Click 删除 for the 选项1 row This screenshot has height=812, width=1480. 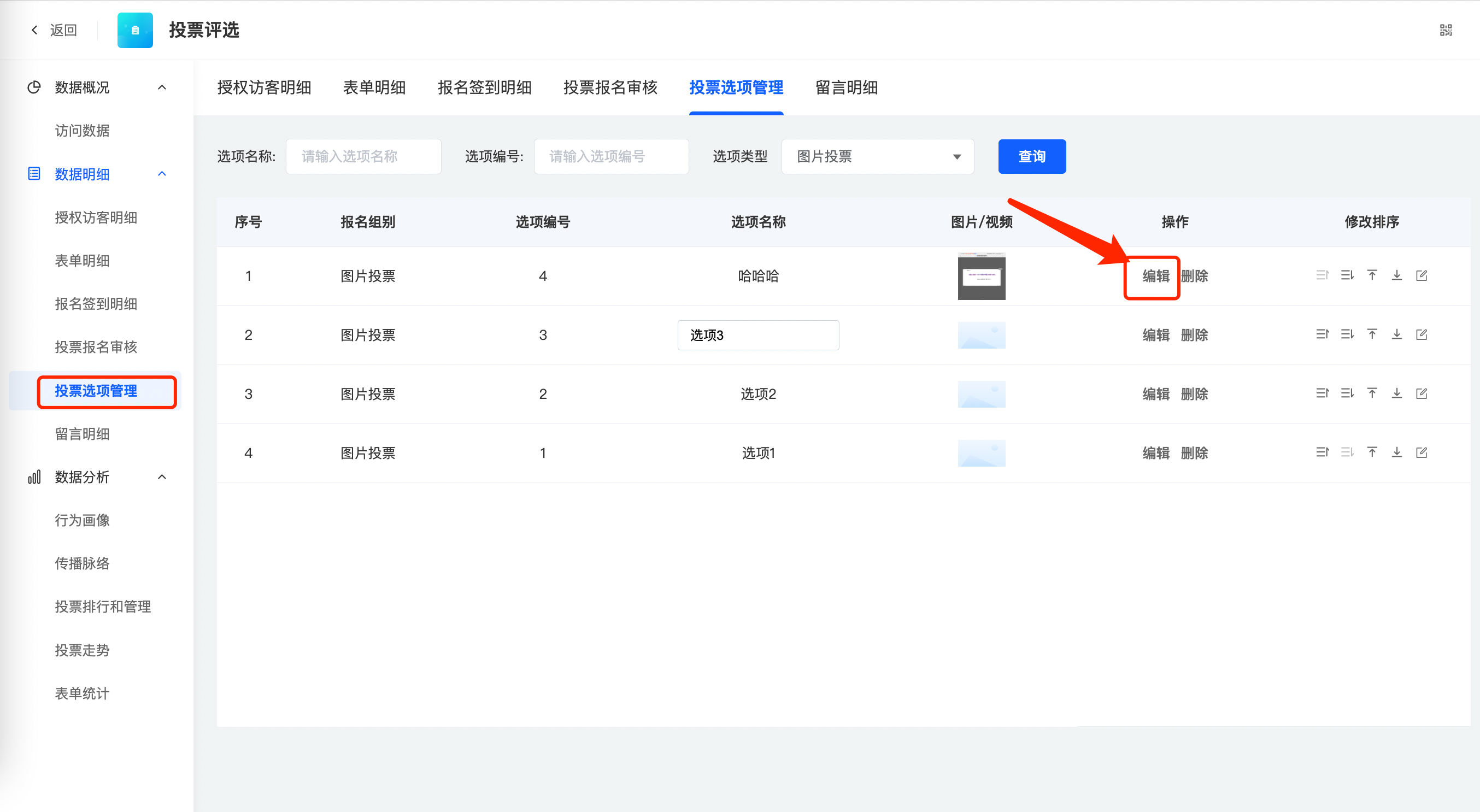click(1195, 454)
